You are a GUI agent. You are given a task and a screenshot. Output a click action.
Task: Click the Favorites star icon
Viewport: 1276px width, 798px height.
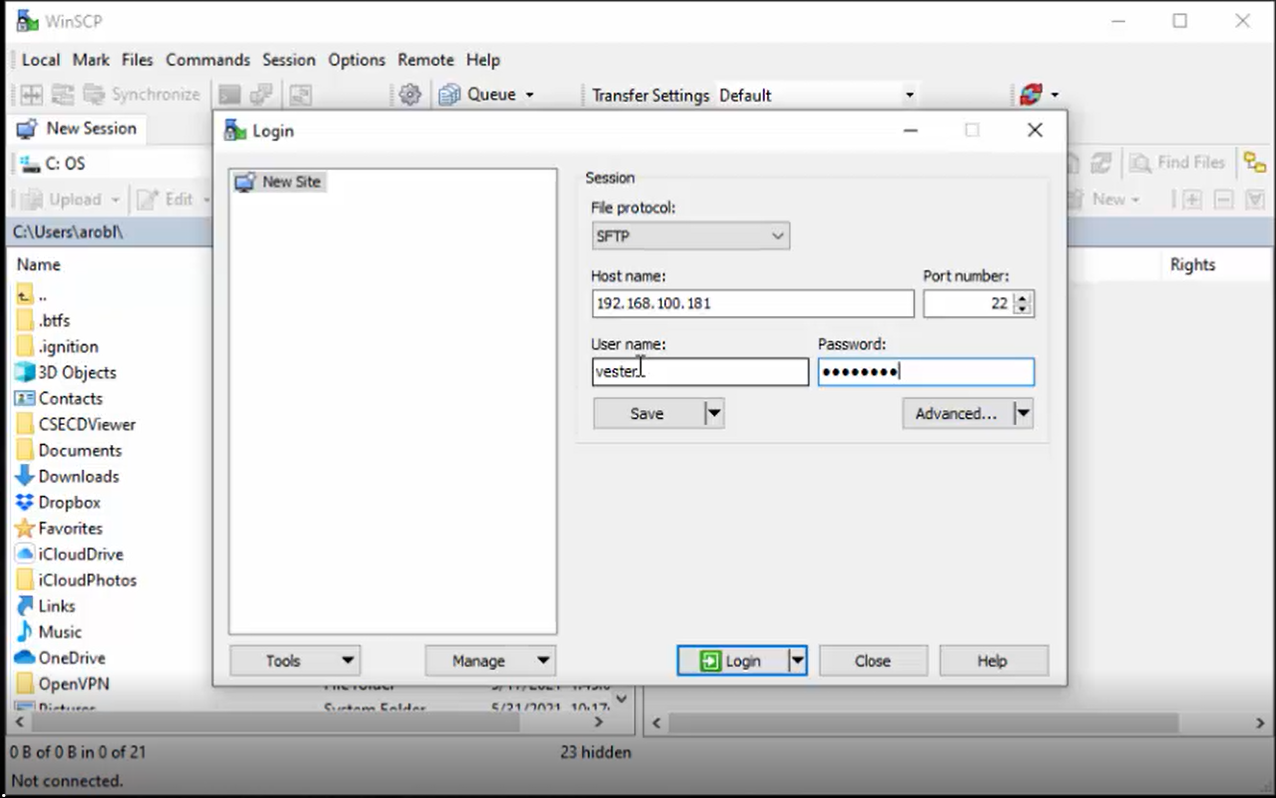[25, 528]
